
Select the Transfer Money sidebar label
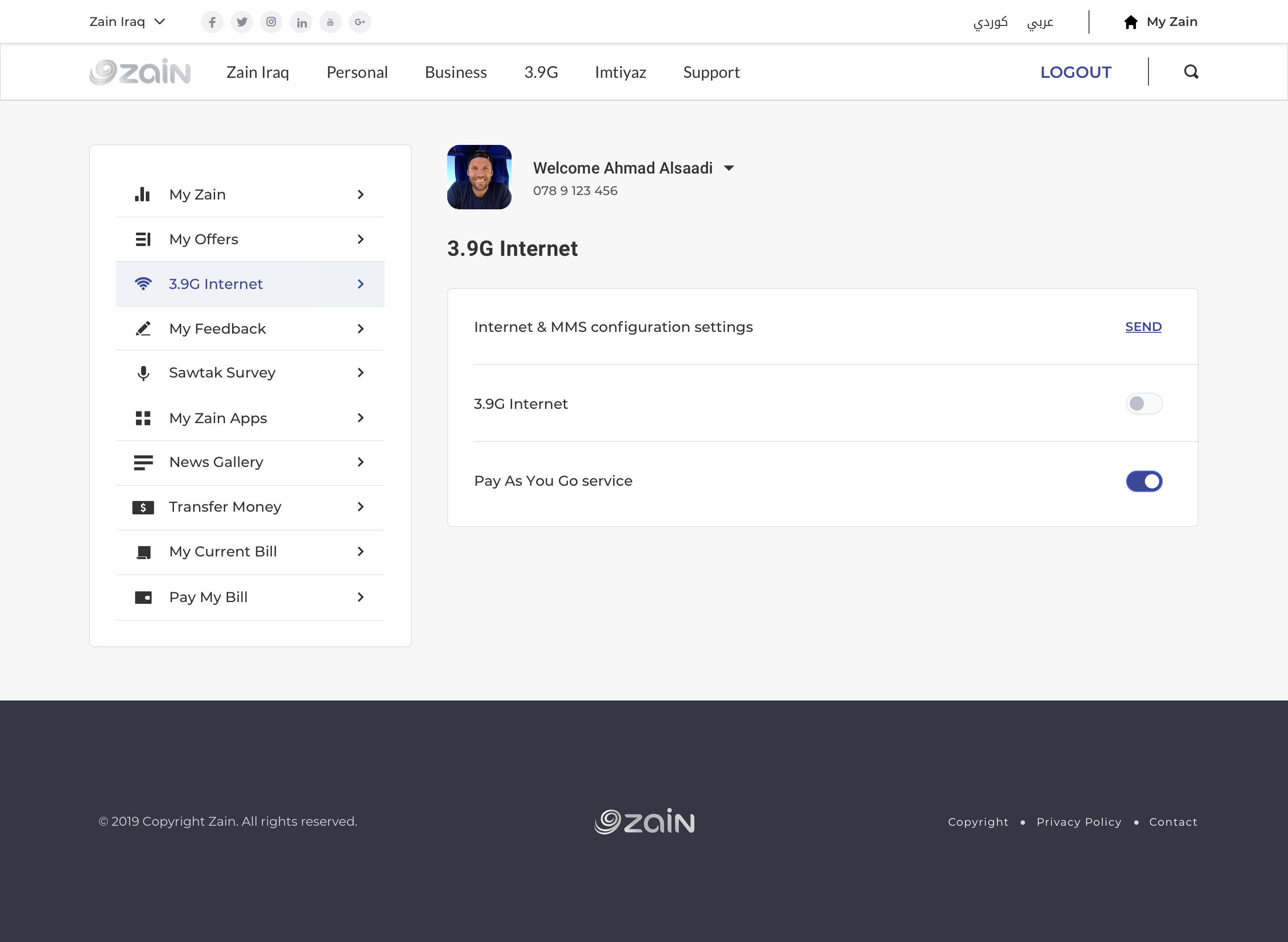[225, 507]
